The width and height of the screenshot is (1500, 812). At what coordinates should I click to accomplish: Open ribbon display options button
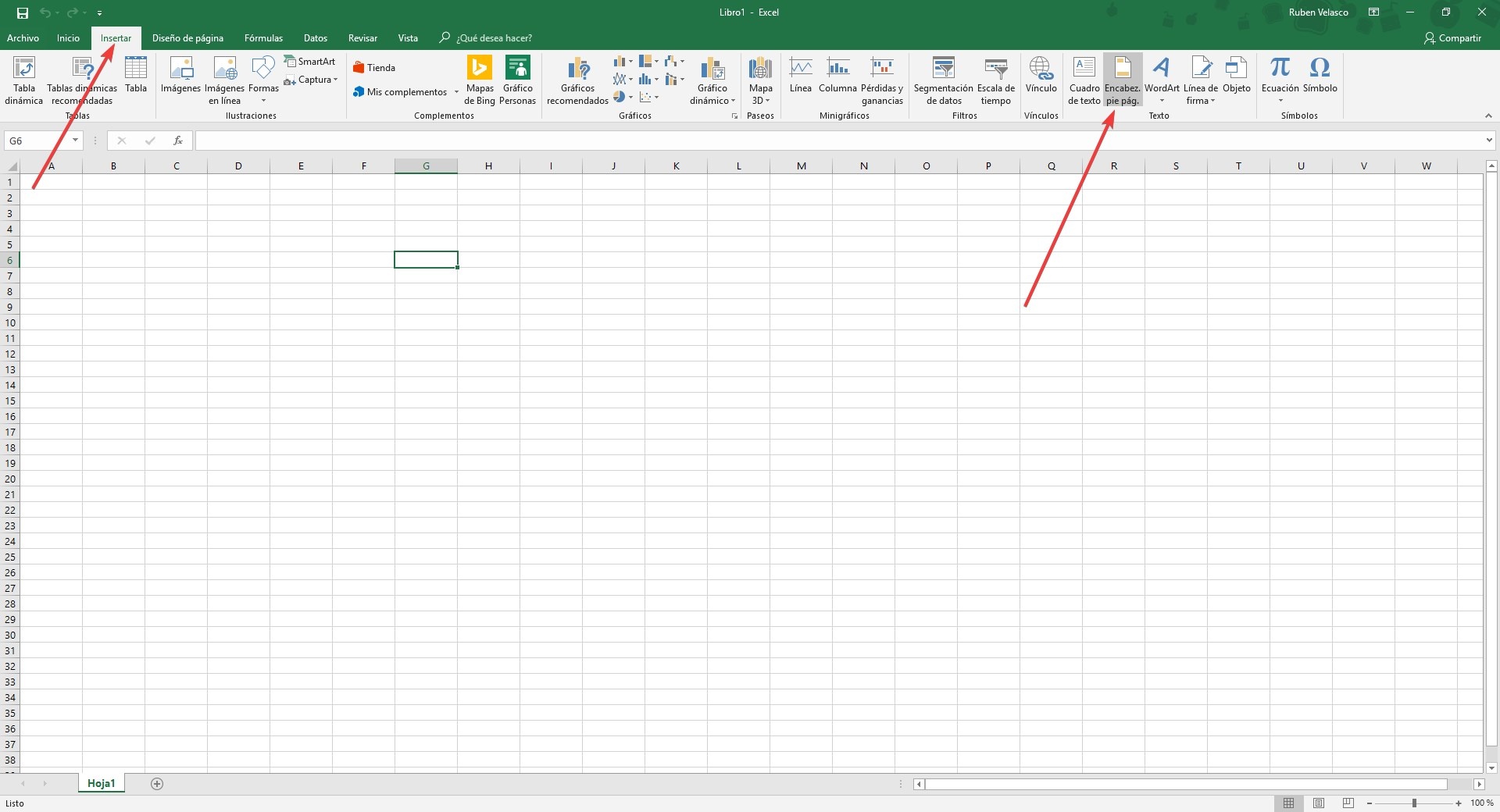click(1373, 12)
